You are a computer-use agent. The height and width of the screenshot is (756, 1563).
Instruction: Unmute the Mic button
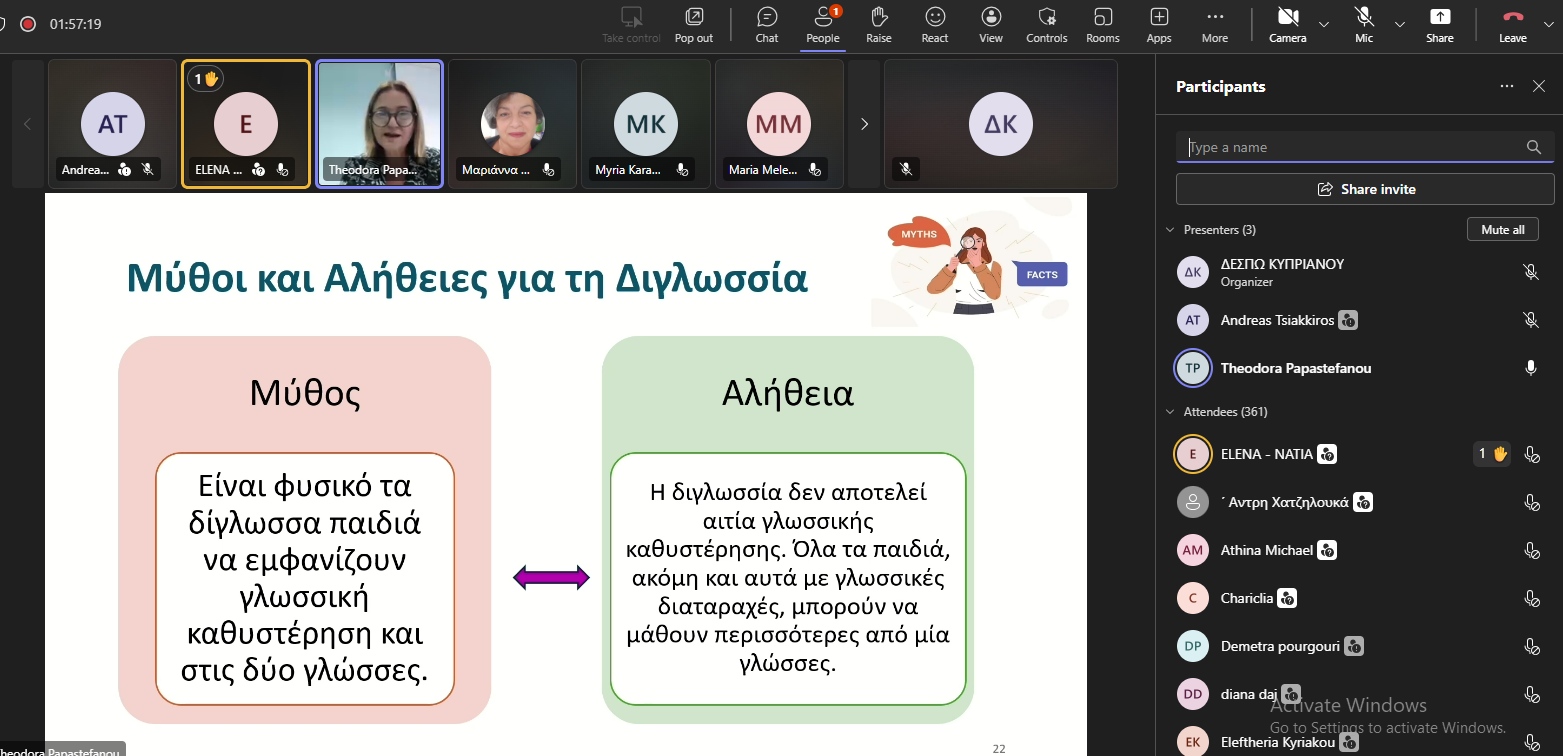point(1364,24)
